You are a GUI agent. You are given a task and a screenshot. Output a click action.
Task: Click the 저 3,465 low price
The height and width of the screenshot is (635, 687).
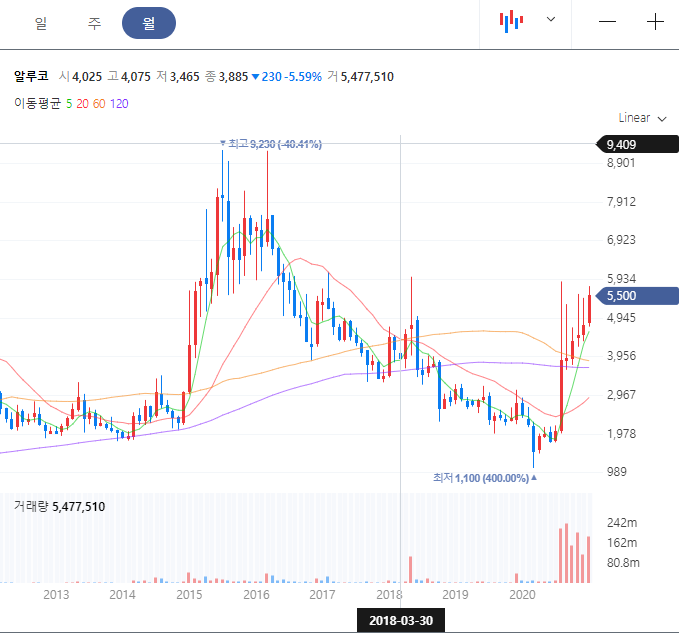(178, 77)
